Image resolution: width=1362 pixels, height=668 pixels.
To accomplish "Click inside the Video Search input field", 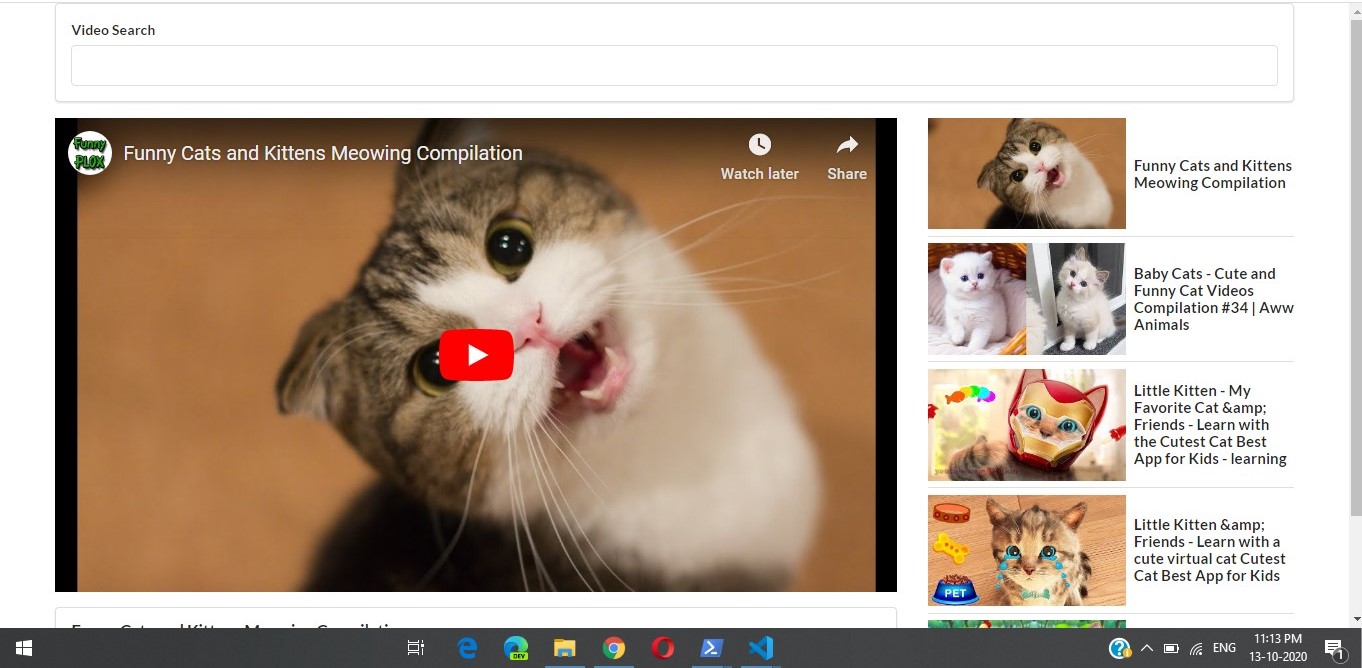I will click(x=674, y=65).
